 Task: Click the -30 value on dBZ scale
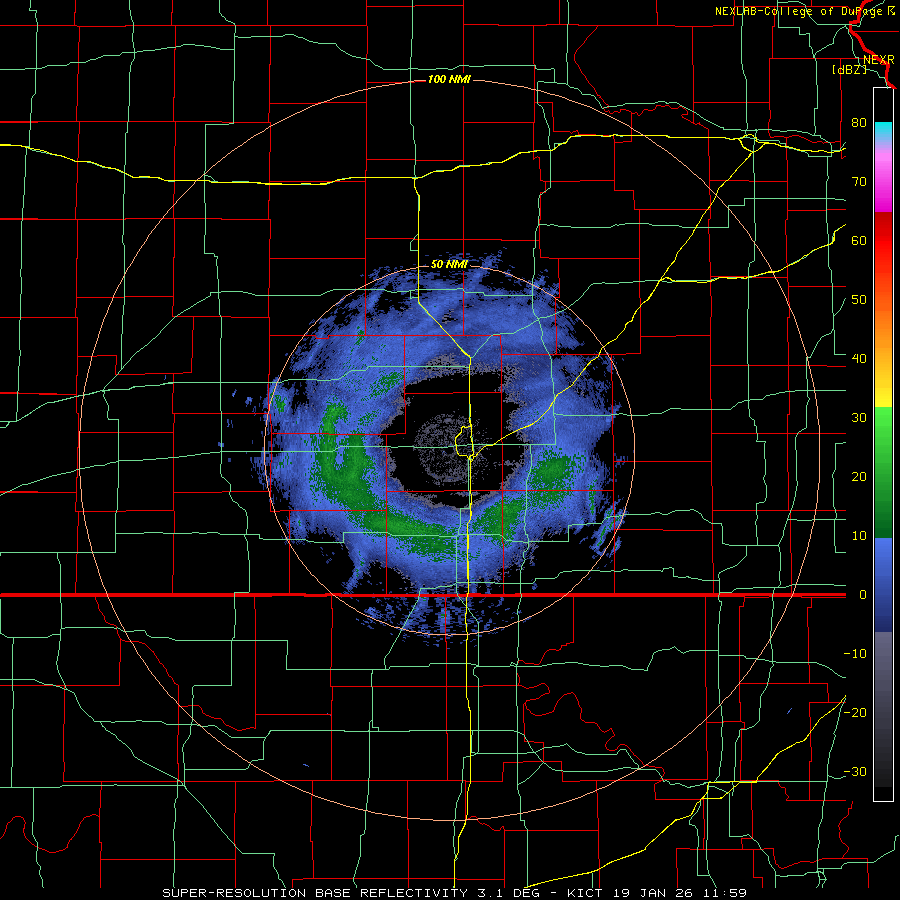click(x=855, y=772)
